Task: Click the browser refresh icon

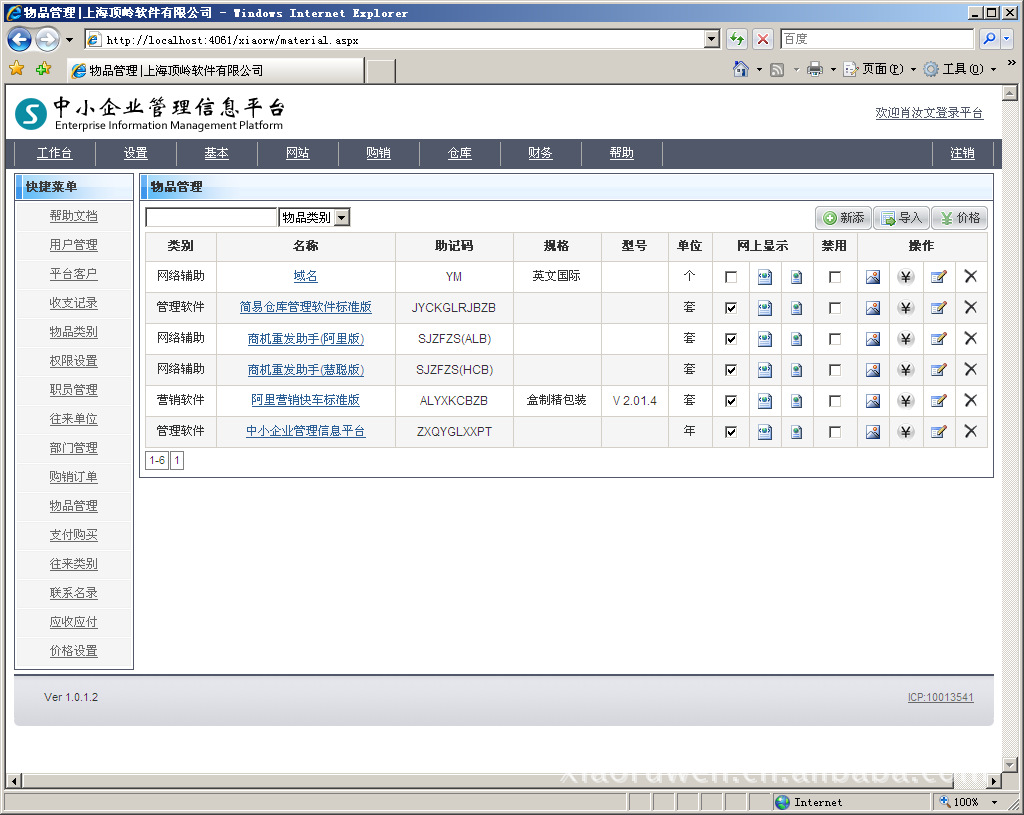Action: 737,40
